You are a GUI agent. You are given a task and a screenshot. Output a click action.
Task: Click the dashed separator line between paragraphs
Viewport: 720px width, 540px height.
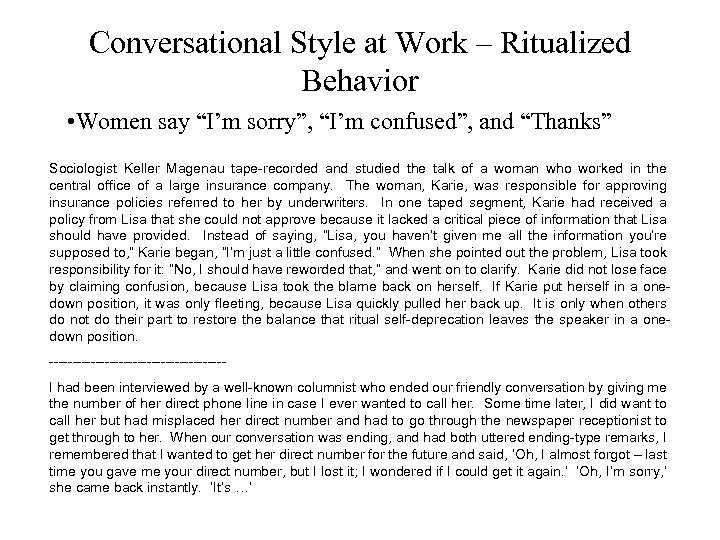137,360
